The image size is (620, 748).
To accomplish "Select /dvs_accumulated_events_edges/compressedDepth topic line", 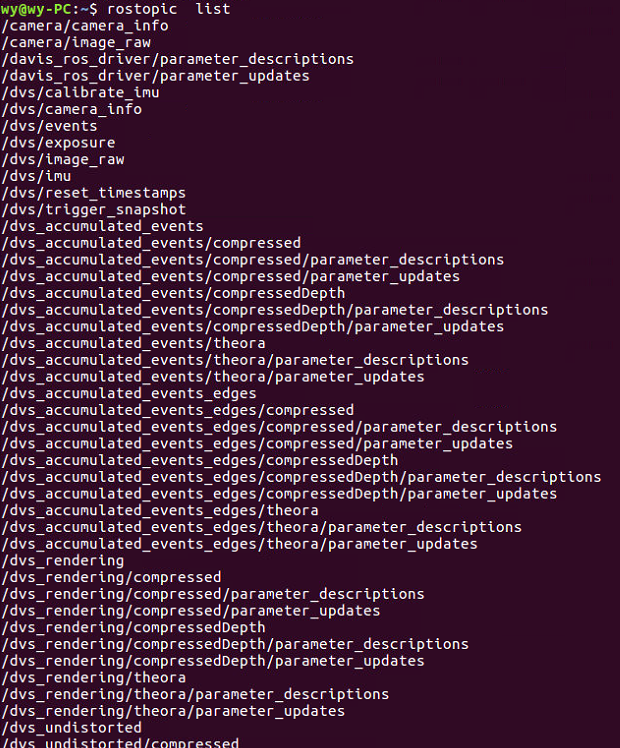I will click(x=199, y=460).
